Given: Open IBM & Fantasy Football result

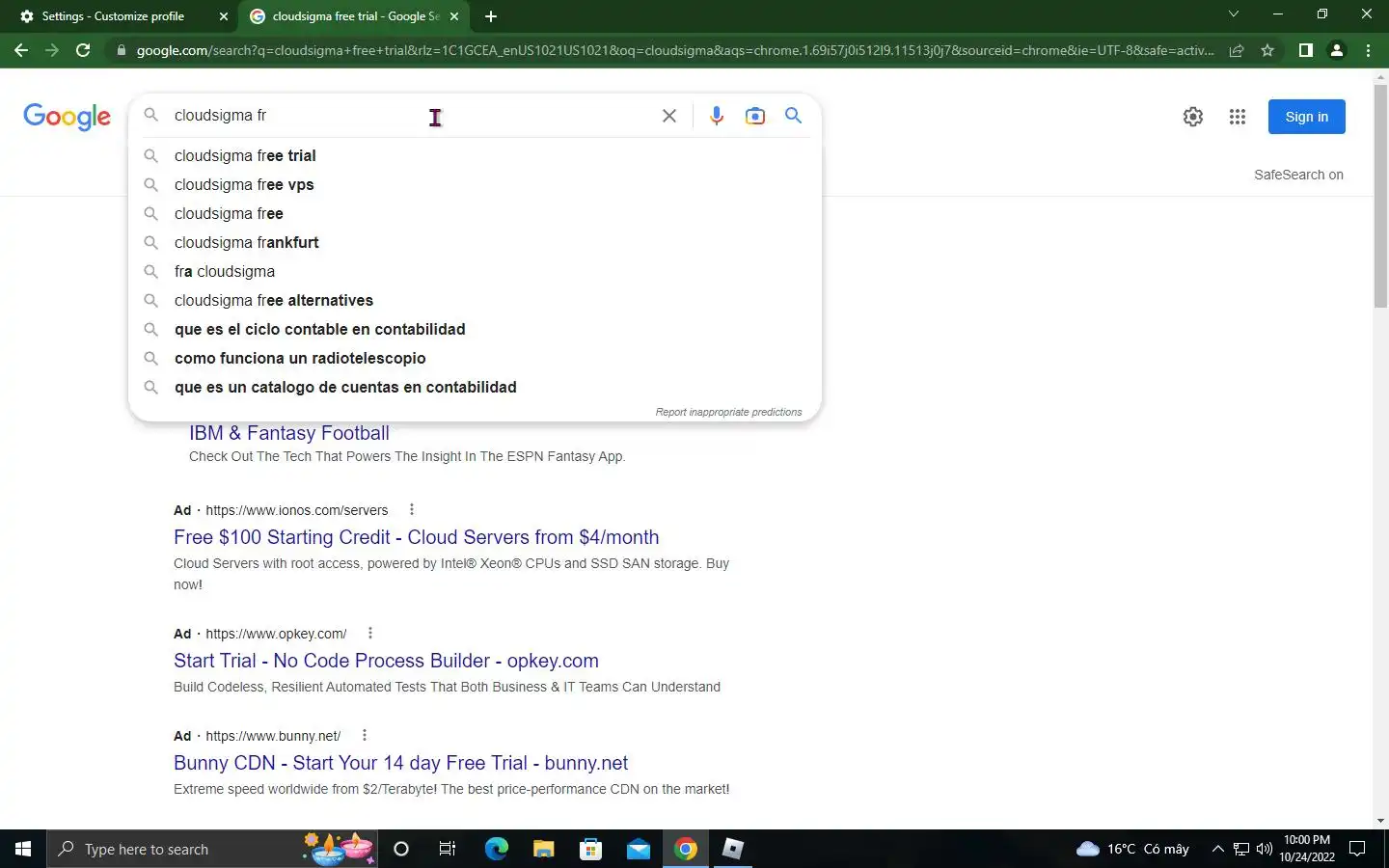Looking at the screenshot, I should point(289,433).
